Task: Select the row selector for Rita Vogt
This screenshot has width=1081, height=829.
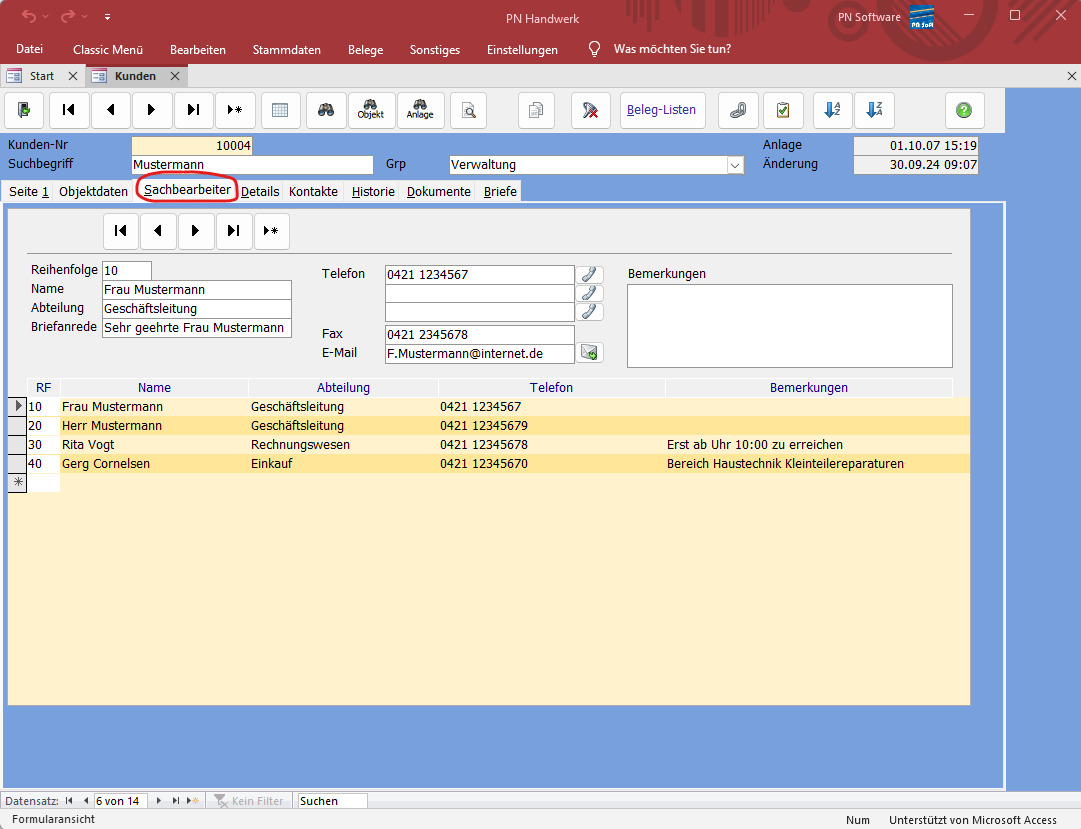Action: pos(17,445)
